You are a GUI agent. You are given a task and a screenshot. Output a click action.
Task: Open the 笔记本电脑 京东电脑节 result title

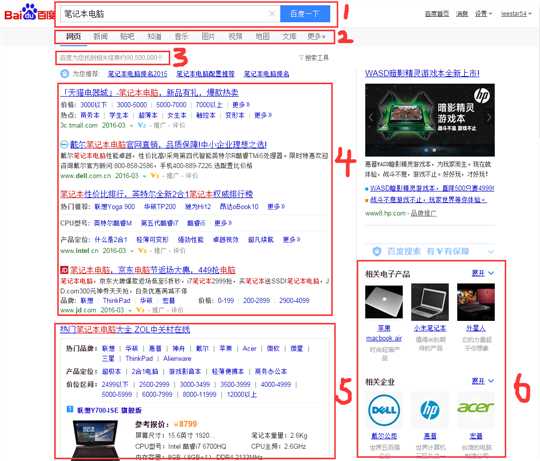pos(153,270)
